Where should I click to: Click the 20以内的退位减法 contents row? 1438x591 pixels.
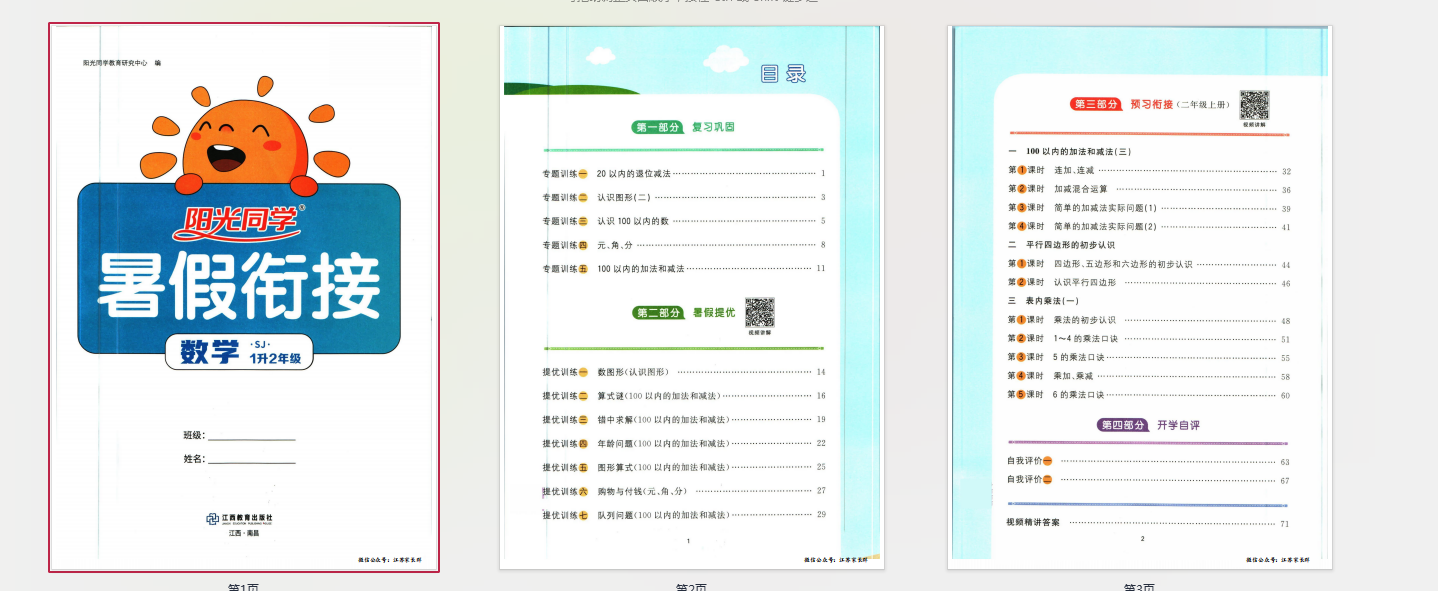pos(684,173)
